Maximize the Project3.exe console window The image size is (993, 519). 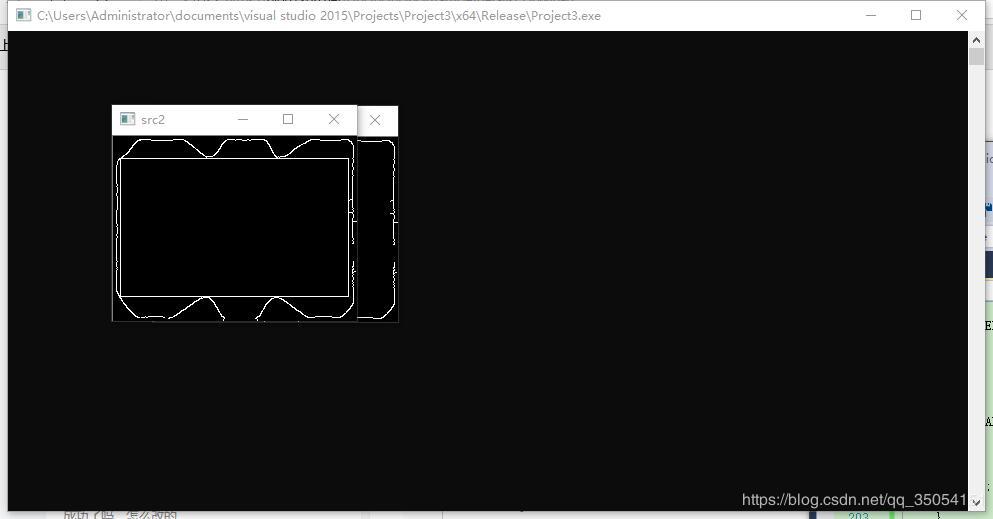tap(916, 15)
